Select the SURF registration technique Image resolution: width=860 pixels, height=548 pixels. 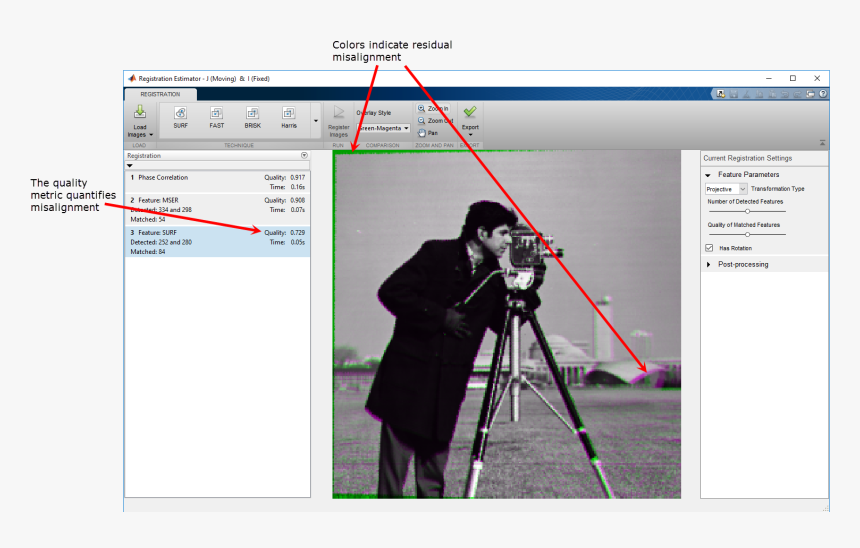(180, 117)
